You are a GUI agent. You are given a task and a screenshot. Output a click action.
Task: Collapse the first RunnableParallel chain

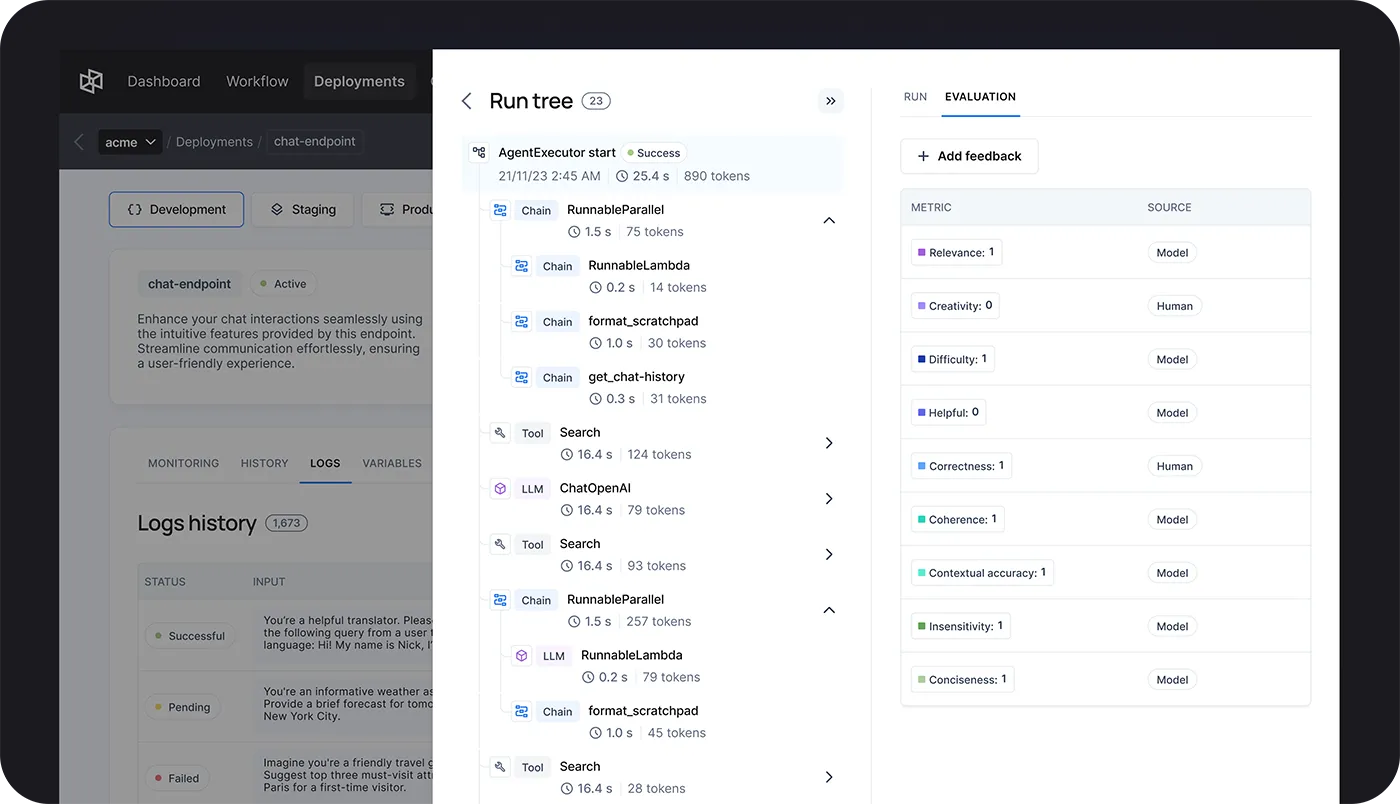(828, 220)
